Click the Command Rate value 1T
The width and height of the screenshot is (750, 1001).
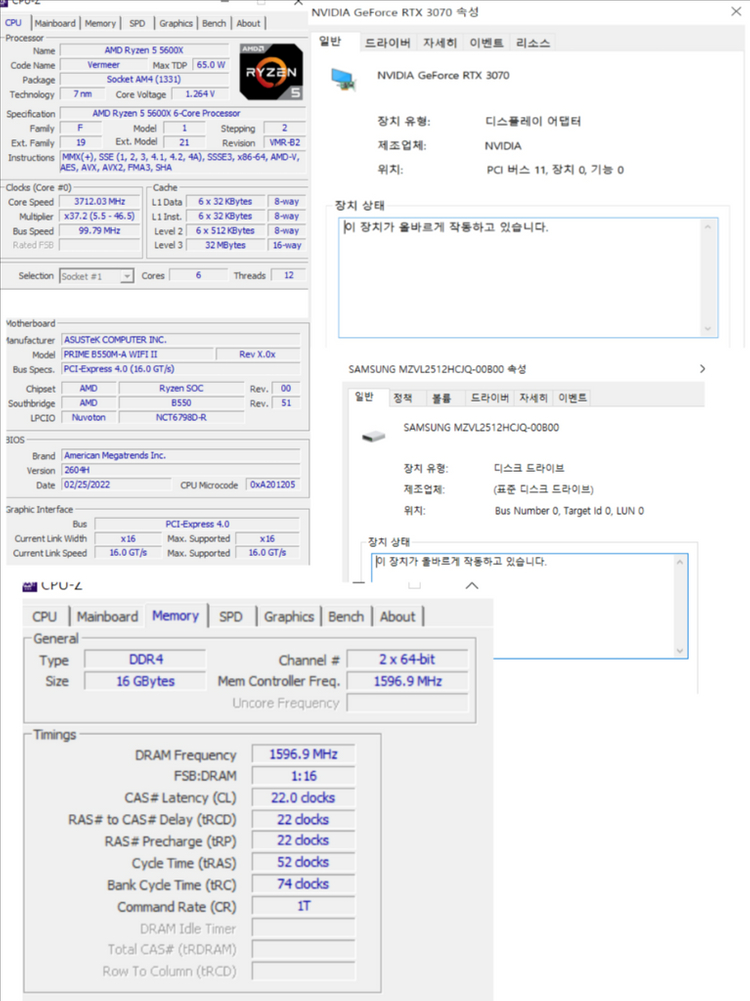pos(303,906)
